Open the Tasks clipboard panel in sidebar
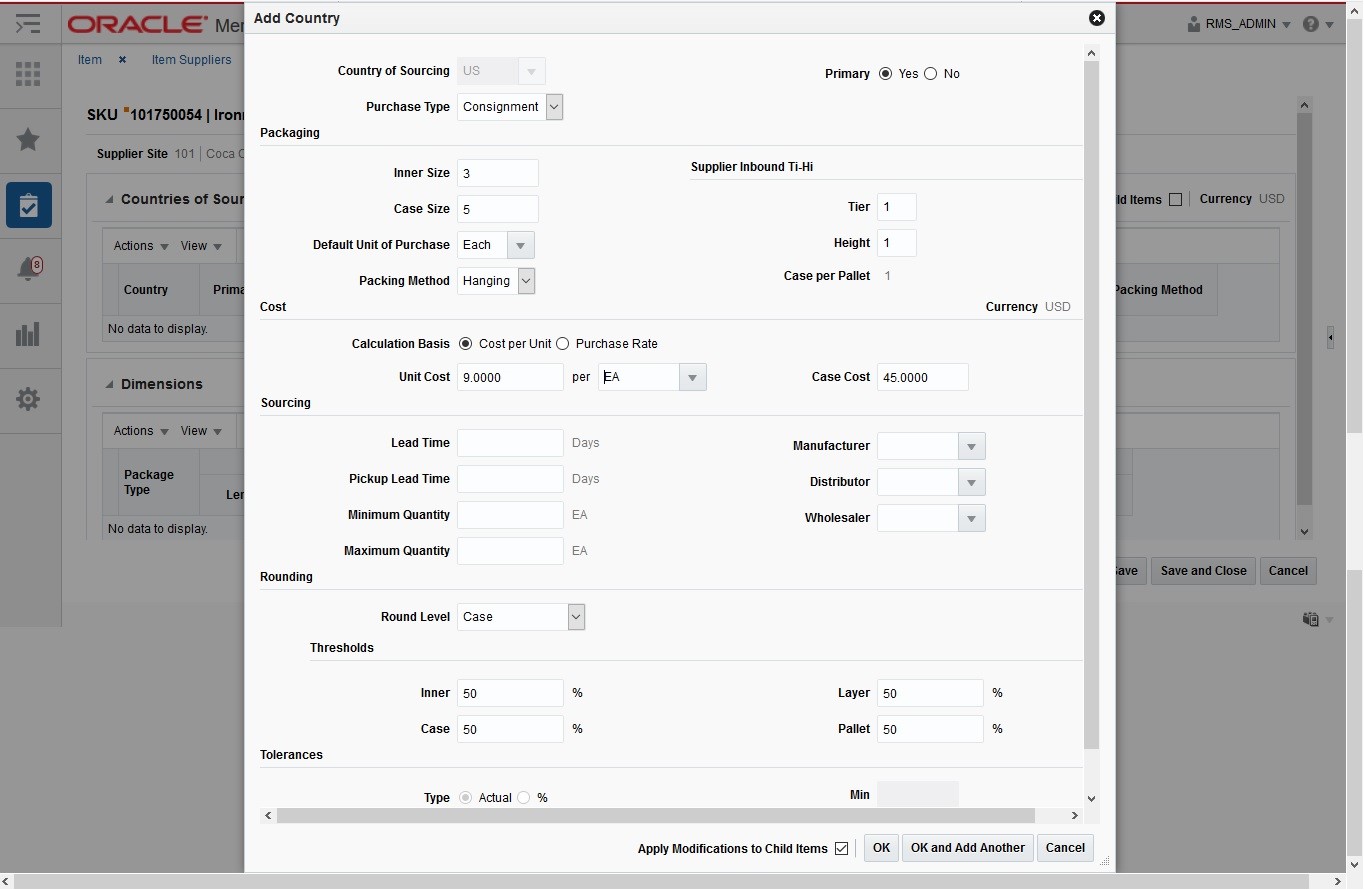This screenshot has height=889, width=1364. coord(29,206)
